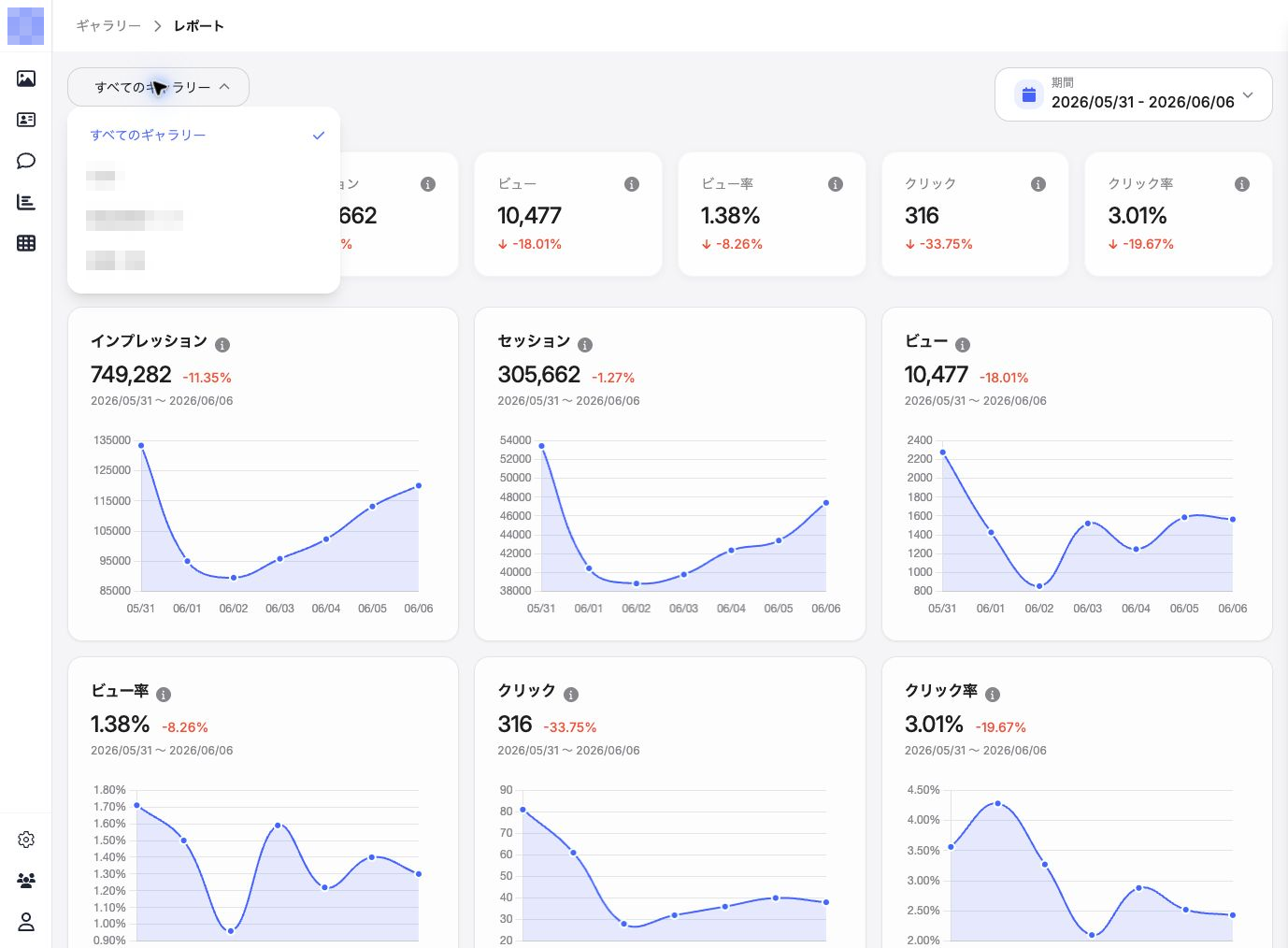
Task: Open the chat bubble sidebar icon
Action: (26, 161)
